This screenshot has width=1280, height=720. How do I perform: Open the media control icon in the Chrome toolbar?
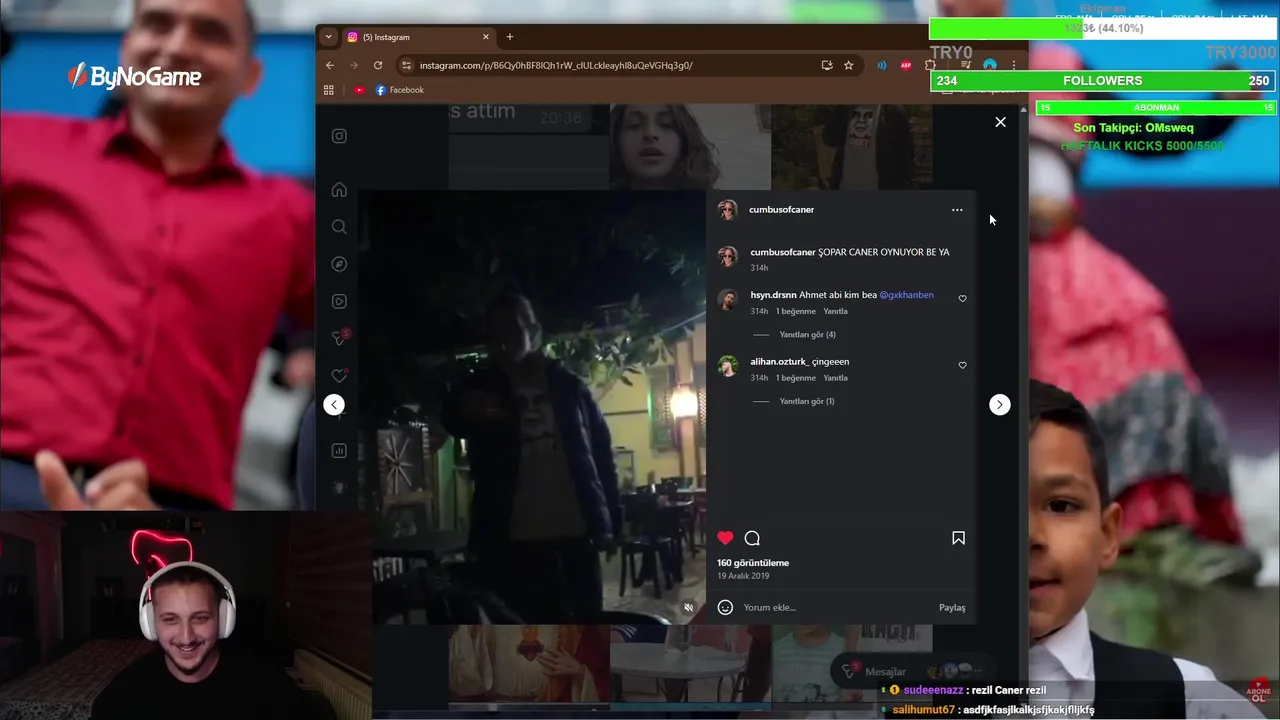[x=966, y=65]
